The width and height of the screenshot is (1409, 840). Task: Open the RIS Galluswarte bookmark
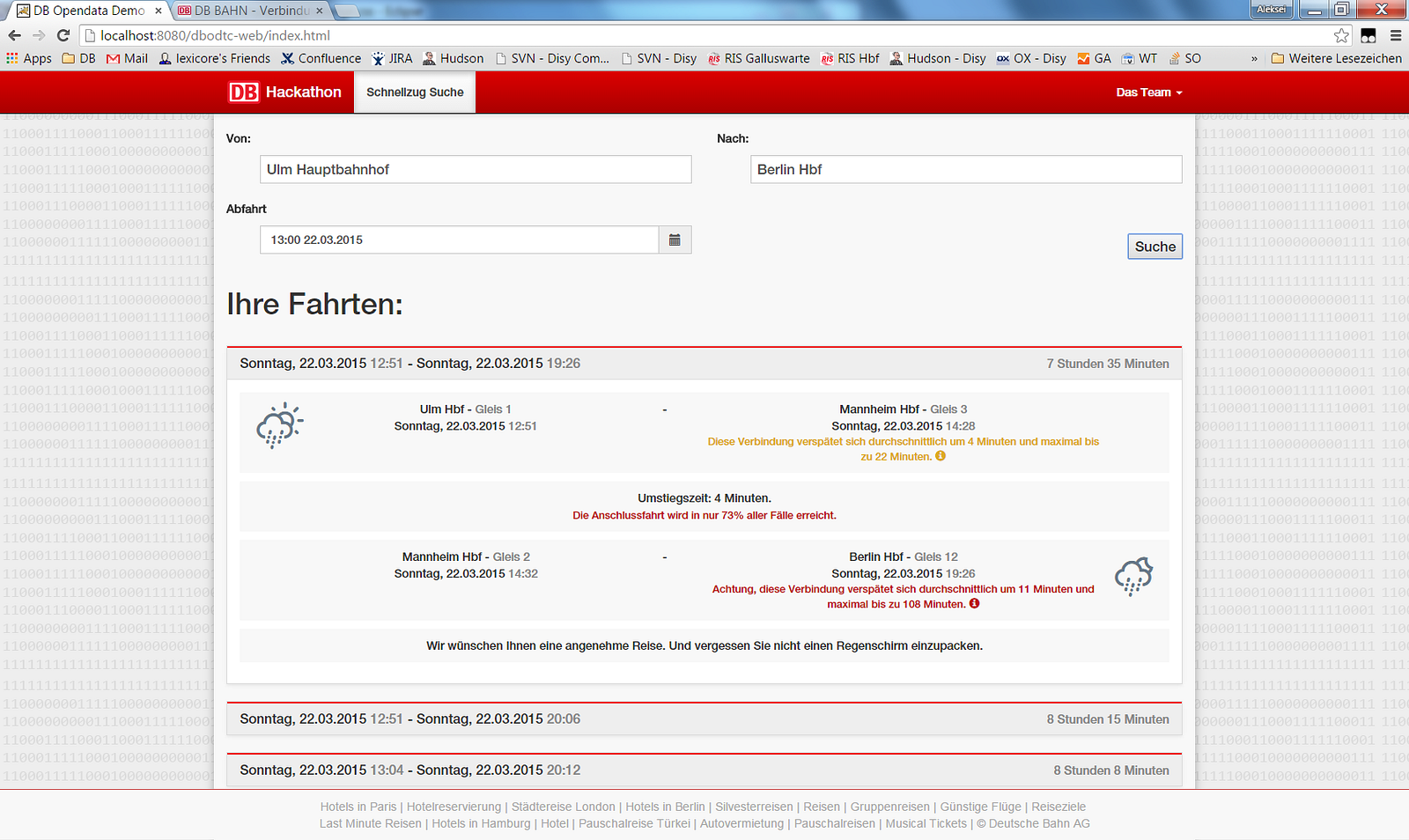click(x=758, y=58)
